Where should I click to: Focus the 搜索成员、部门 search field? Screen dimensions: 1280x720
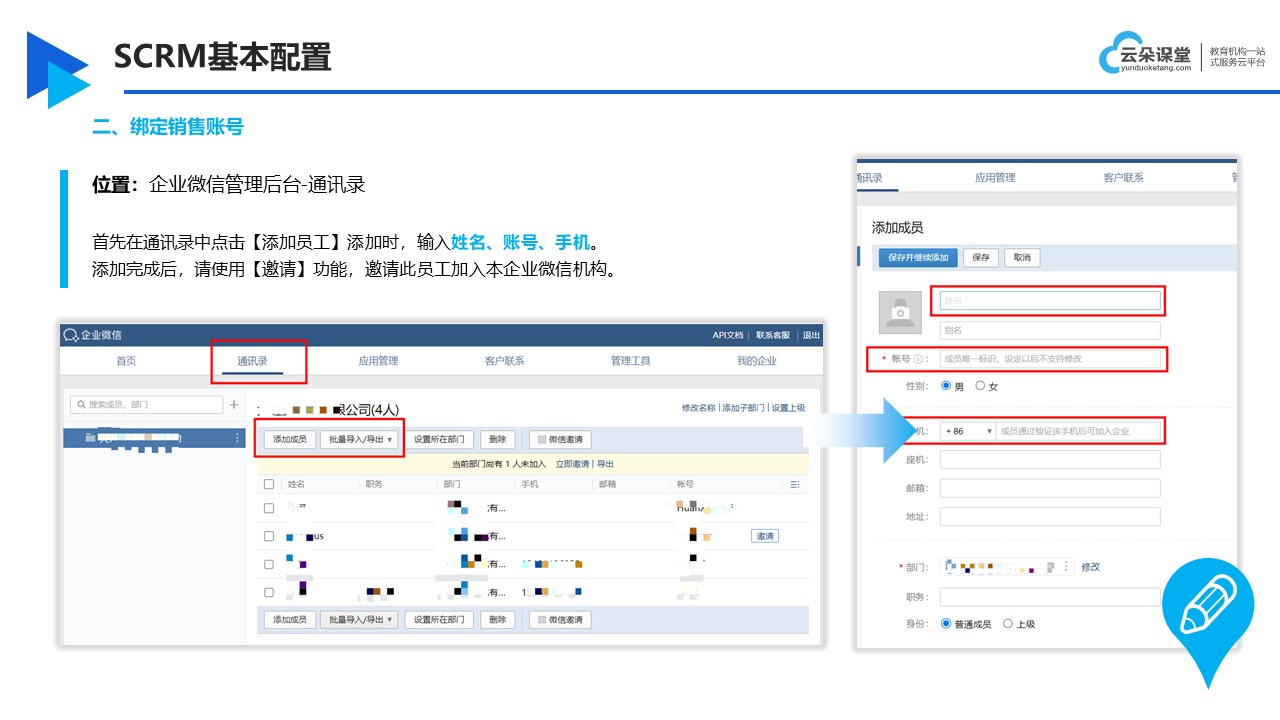[146, 405]
